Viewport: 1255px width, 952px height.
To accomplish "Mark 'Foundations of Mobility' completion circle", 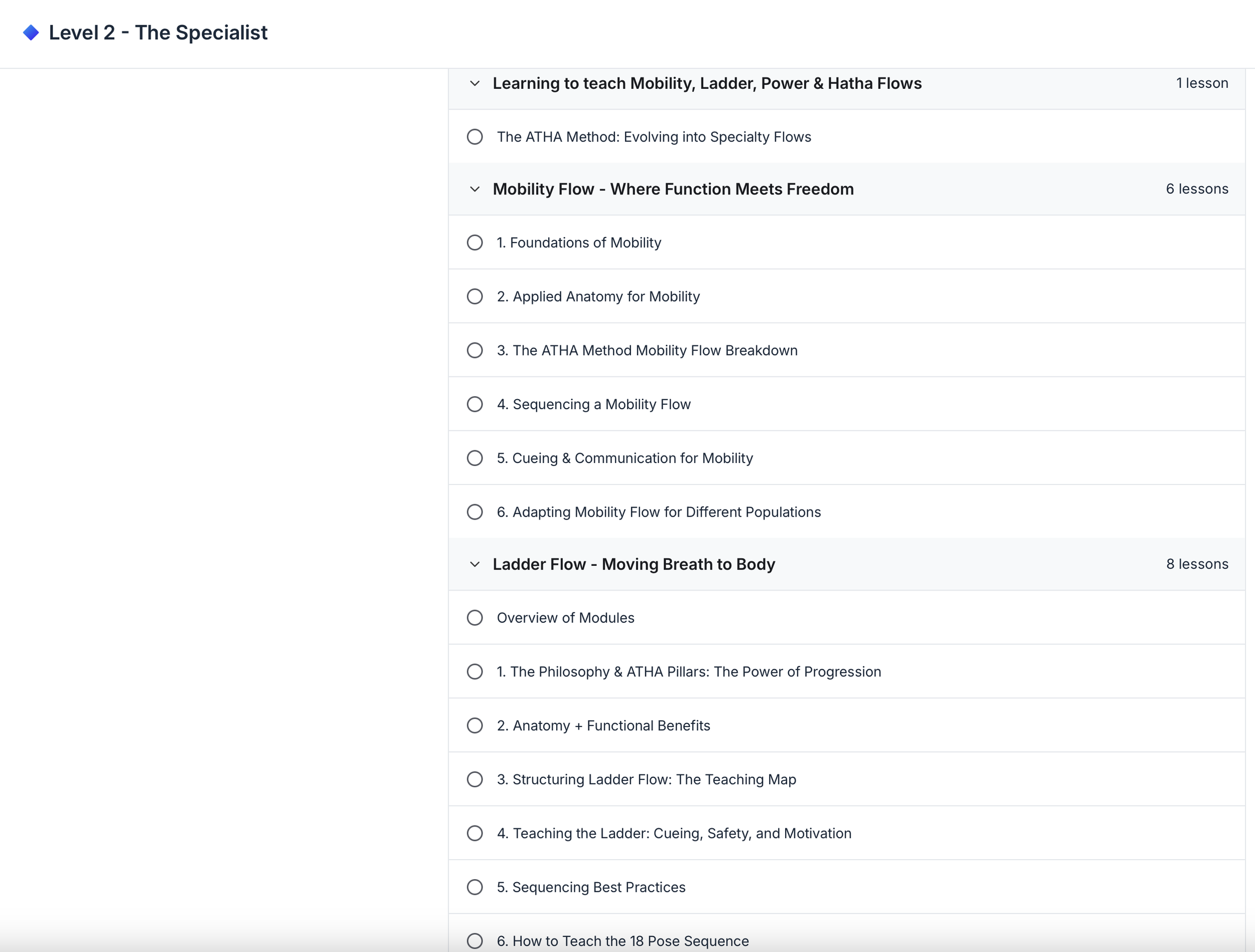I will (x=475, y=243).
